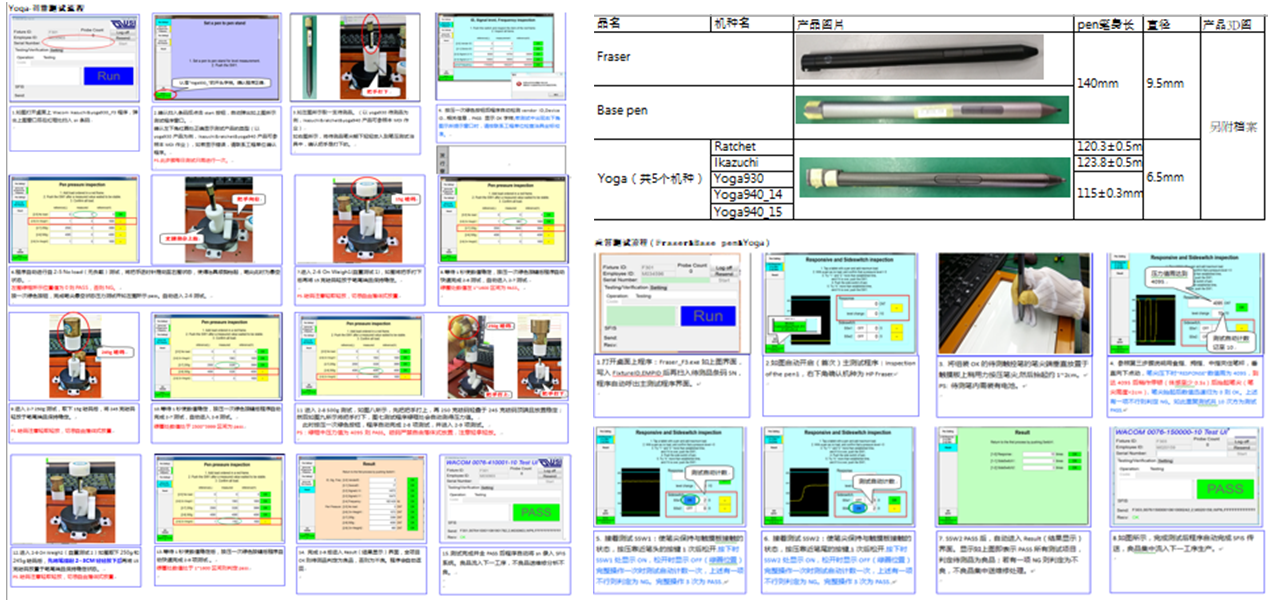Click the Yoga pen product photo
This screenshot has width=1272, height=600.
tap(932, 178)
